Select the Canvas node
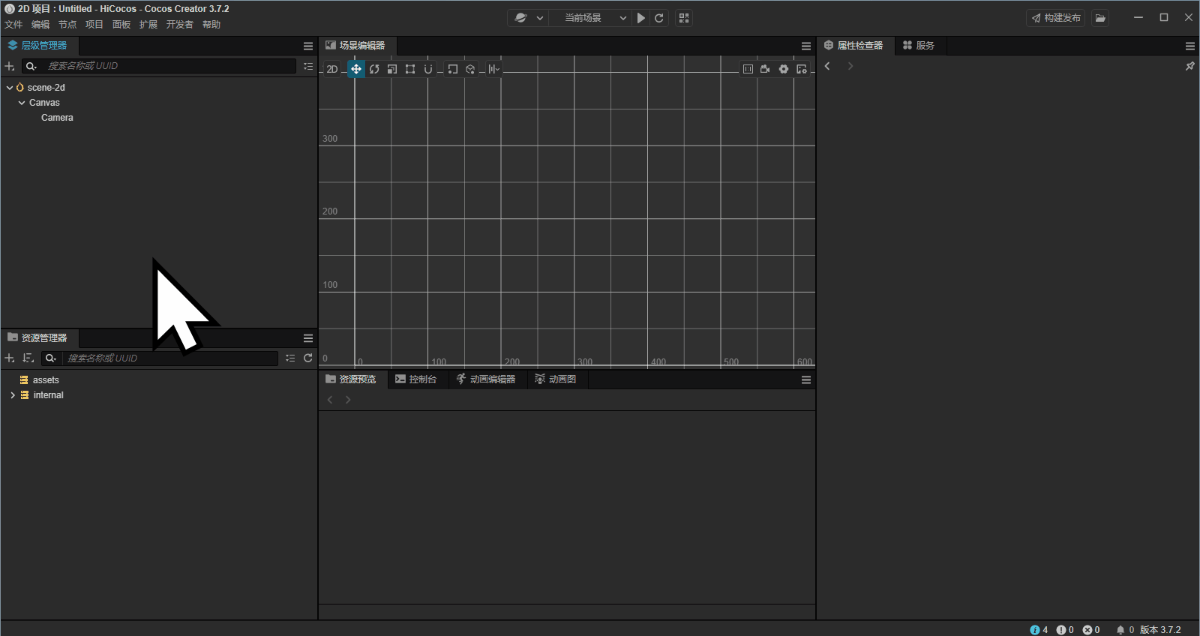Screen dimensions: 1200x636 point(44,103)
